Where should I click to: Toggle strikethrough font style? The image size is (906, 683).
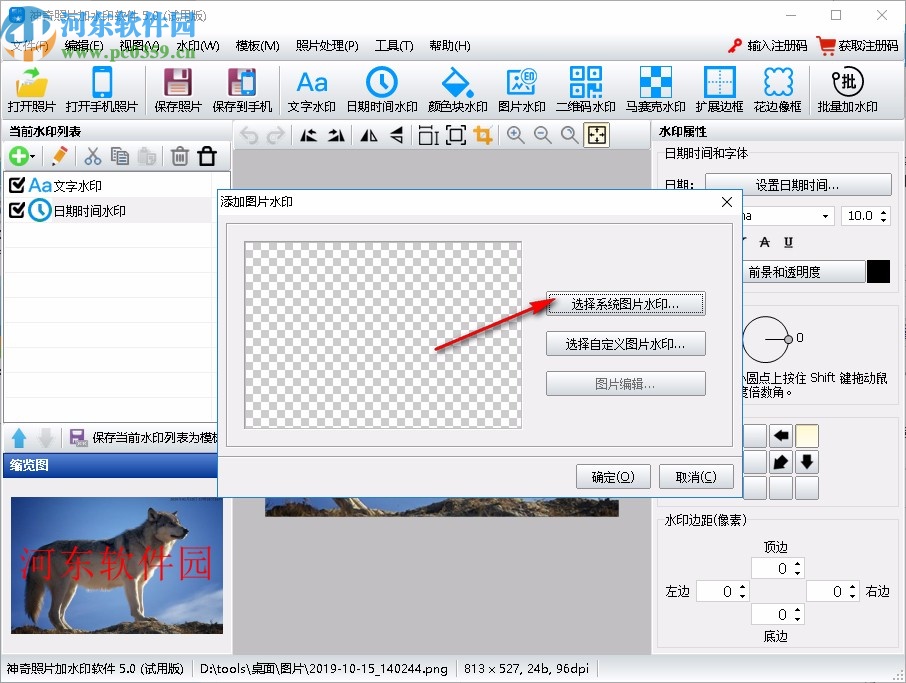click(x=764, y=242)
